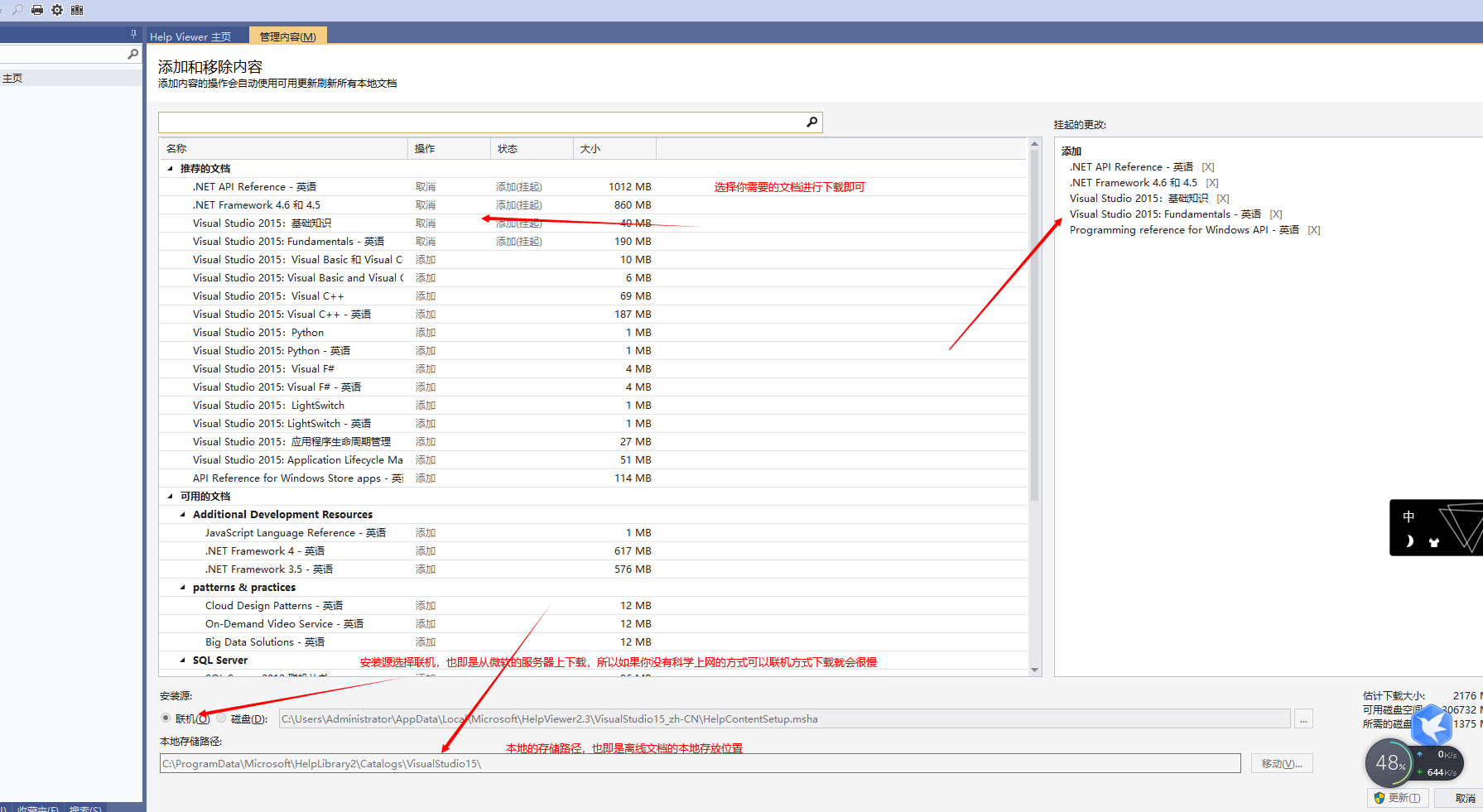Click the library books icon in toolbar
Screen dimensions: 1483x812
tap(76, 9)
